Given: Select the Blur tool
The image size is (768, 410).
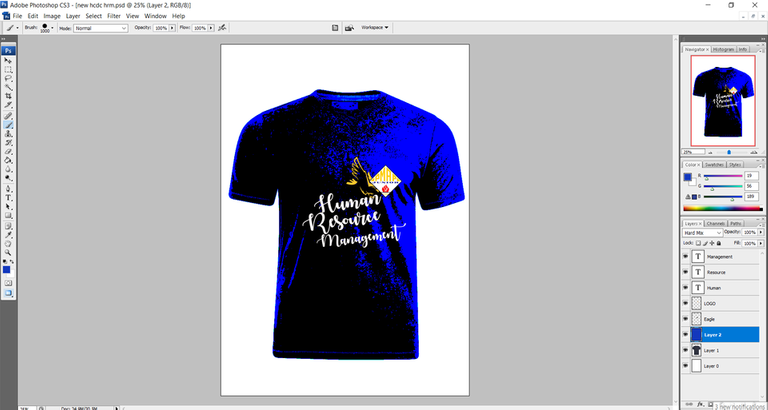Looking at the screenshot, I should coord(8,169).
